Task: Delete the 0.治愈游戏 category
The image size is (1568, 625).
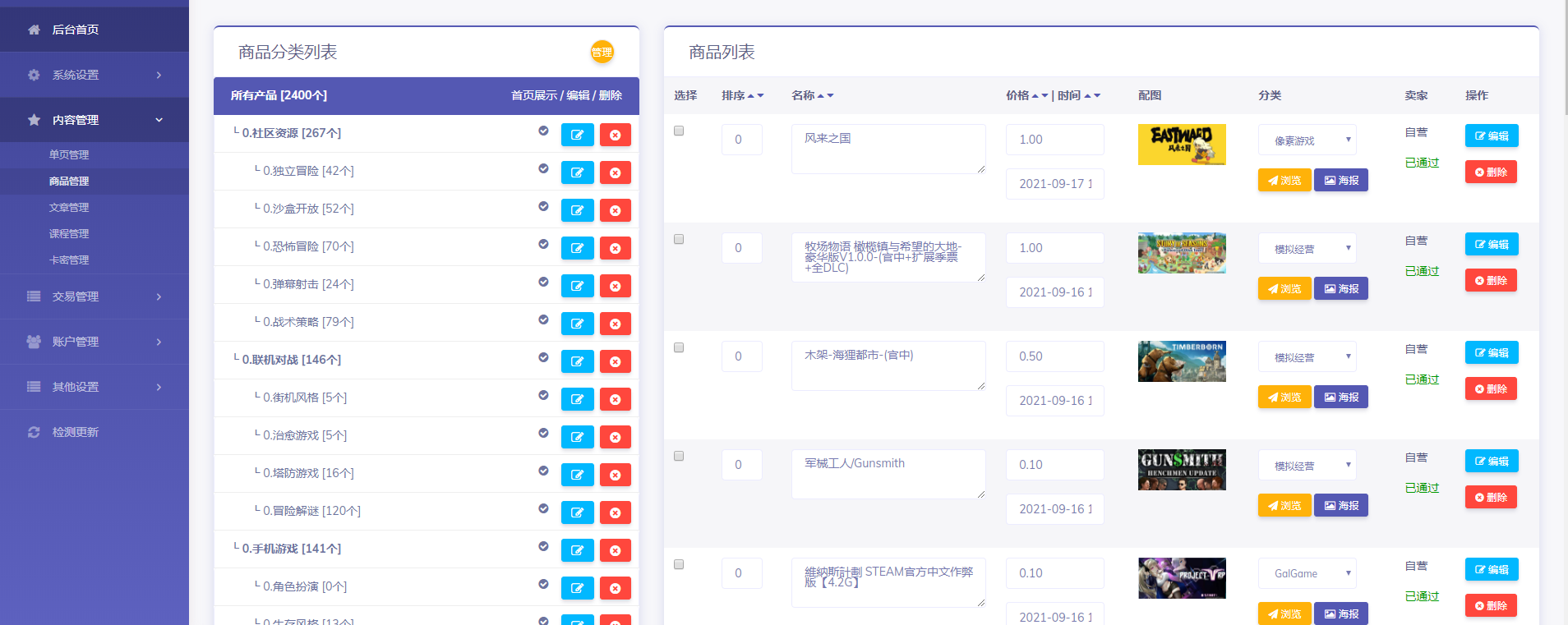Action: (x=615, y=437)
